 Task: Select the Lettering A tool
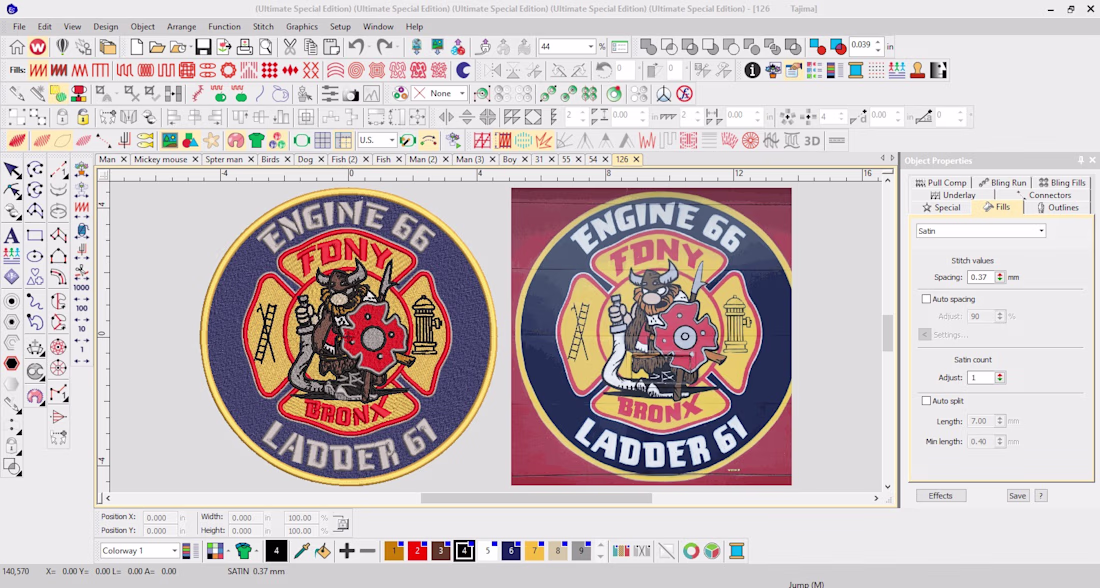(x=11, y=236)
